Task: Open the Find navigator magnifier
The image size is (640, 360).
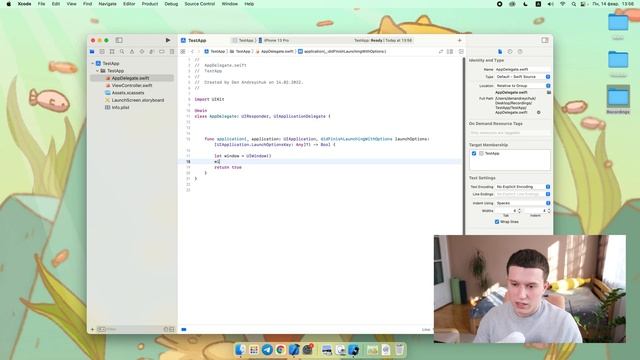Action: pyautogui.click(x=122, y=51)
